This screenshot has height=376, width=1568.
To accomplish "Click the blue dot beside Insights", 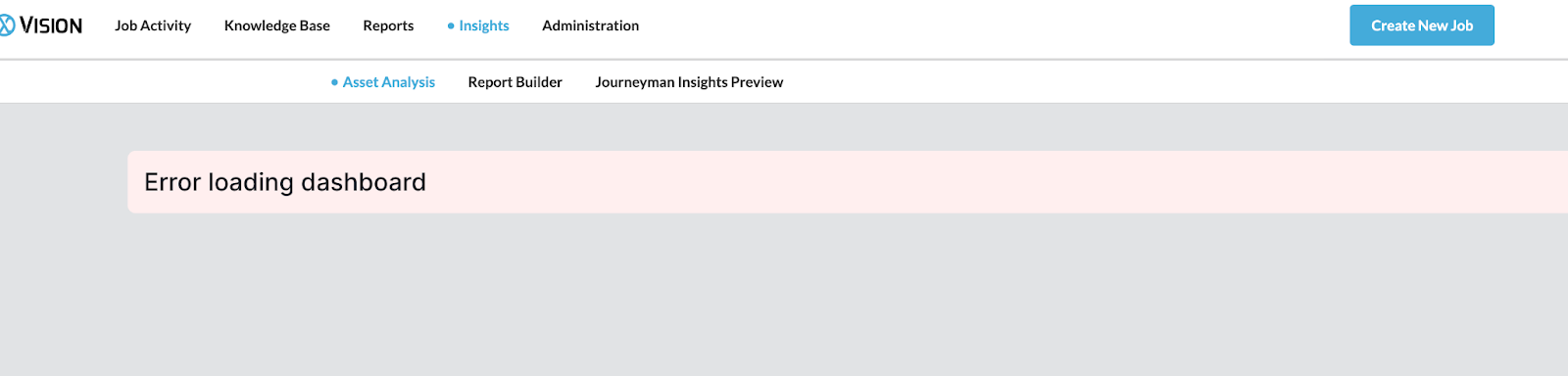I will (451, 26).
